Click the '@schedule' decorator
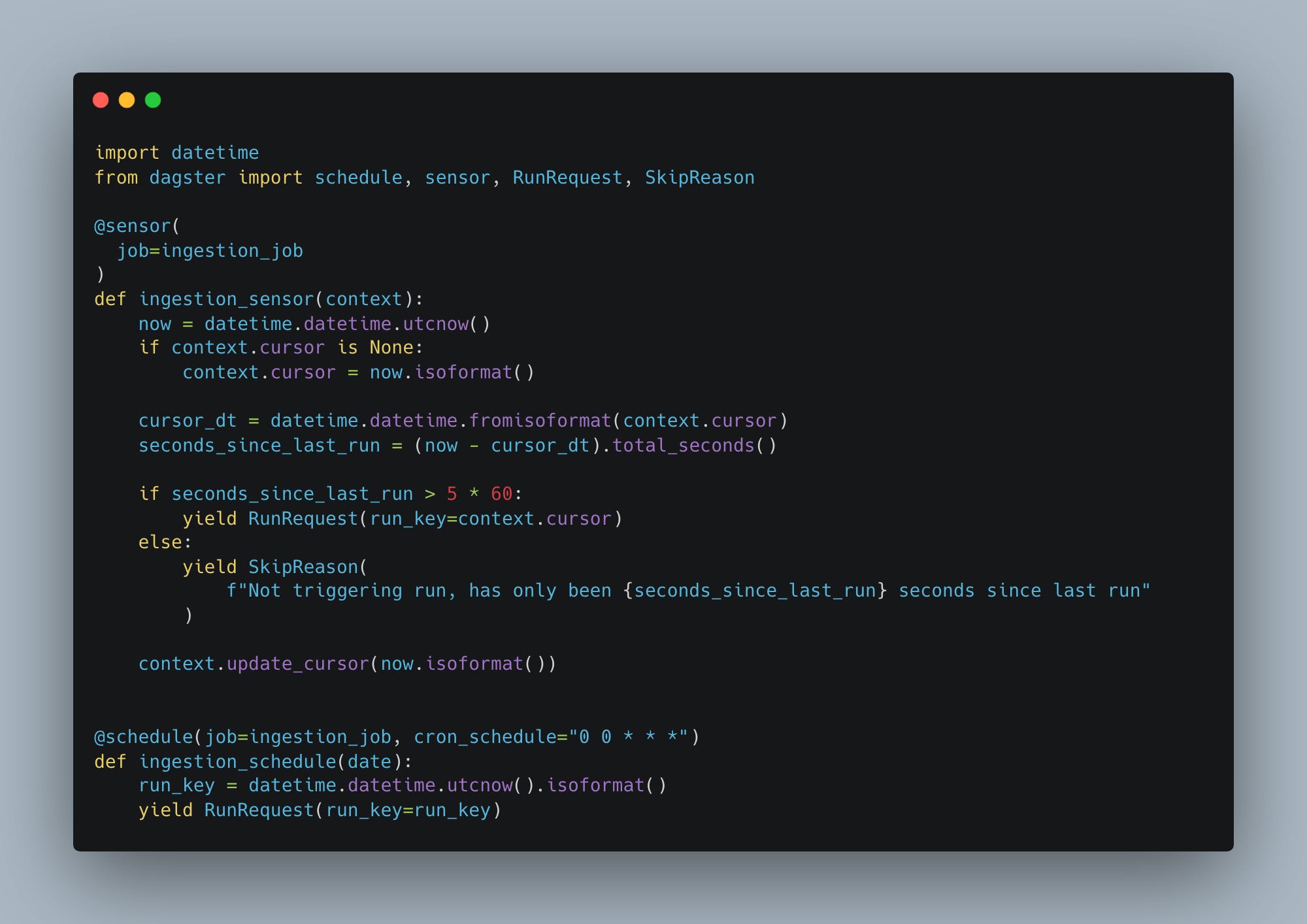The height and width of the screenshot is (924, 1307). (x=144, y=737)
